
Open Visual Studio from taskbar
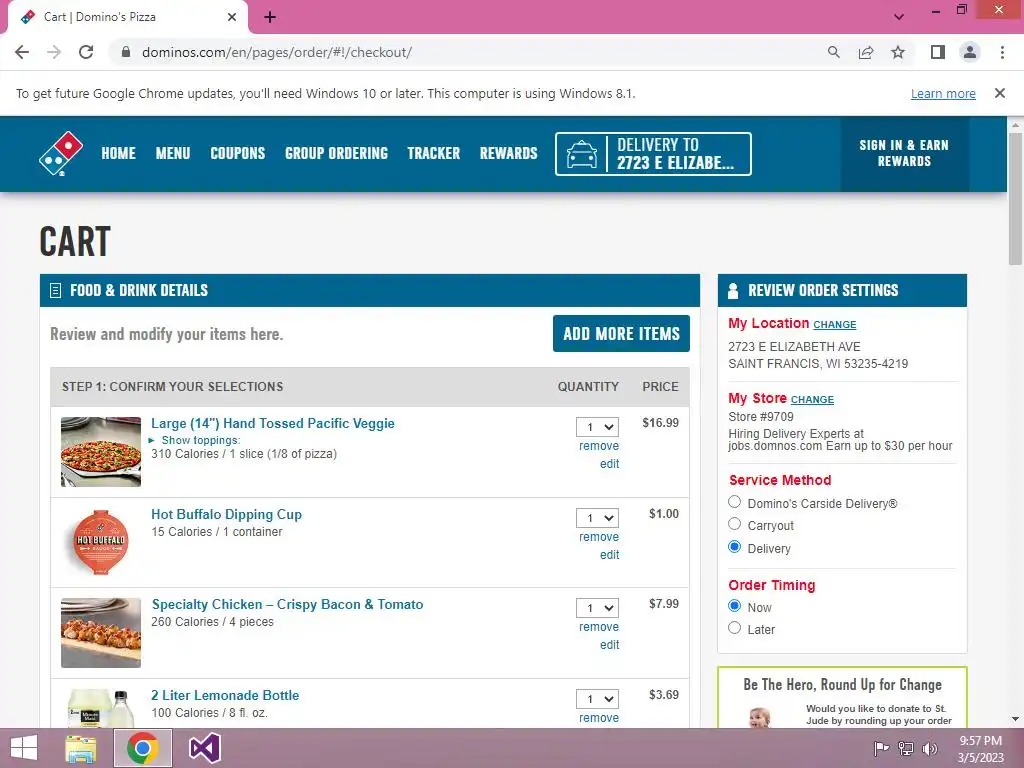[x=204, y=748]
